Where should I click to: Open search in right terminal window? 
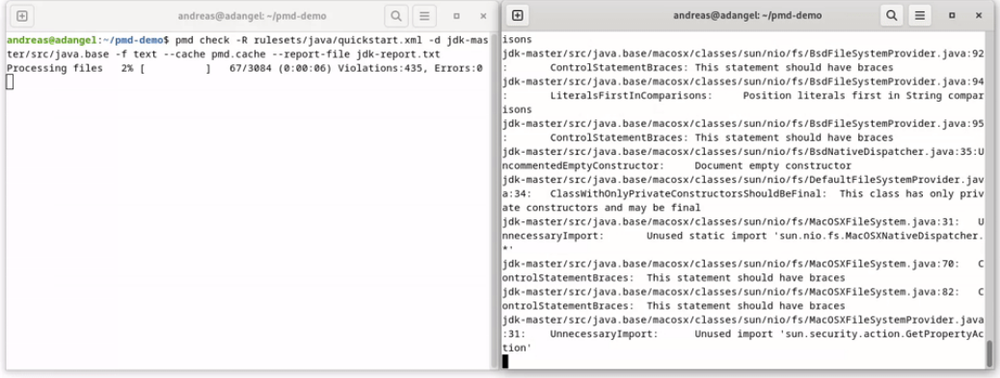click(892, 15)
